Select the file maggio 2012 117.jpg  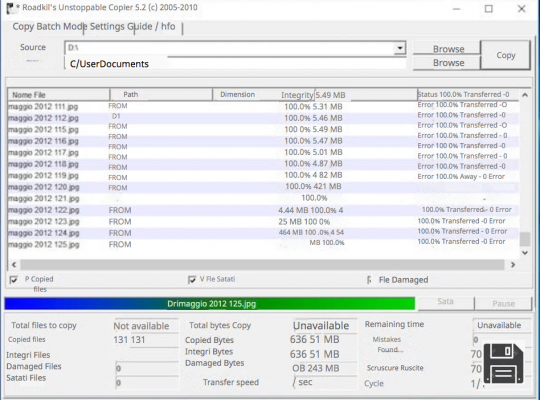[x=43, y=152]
